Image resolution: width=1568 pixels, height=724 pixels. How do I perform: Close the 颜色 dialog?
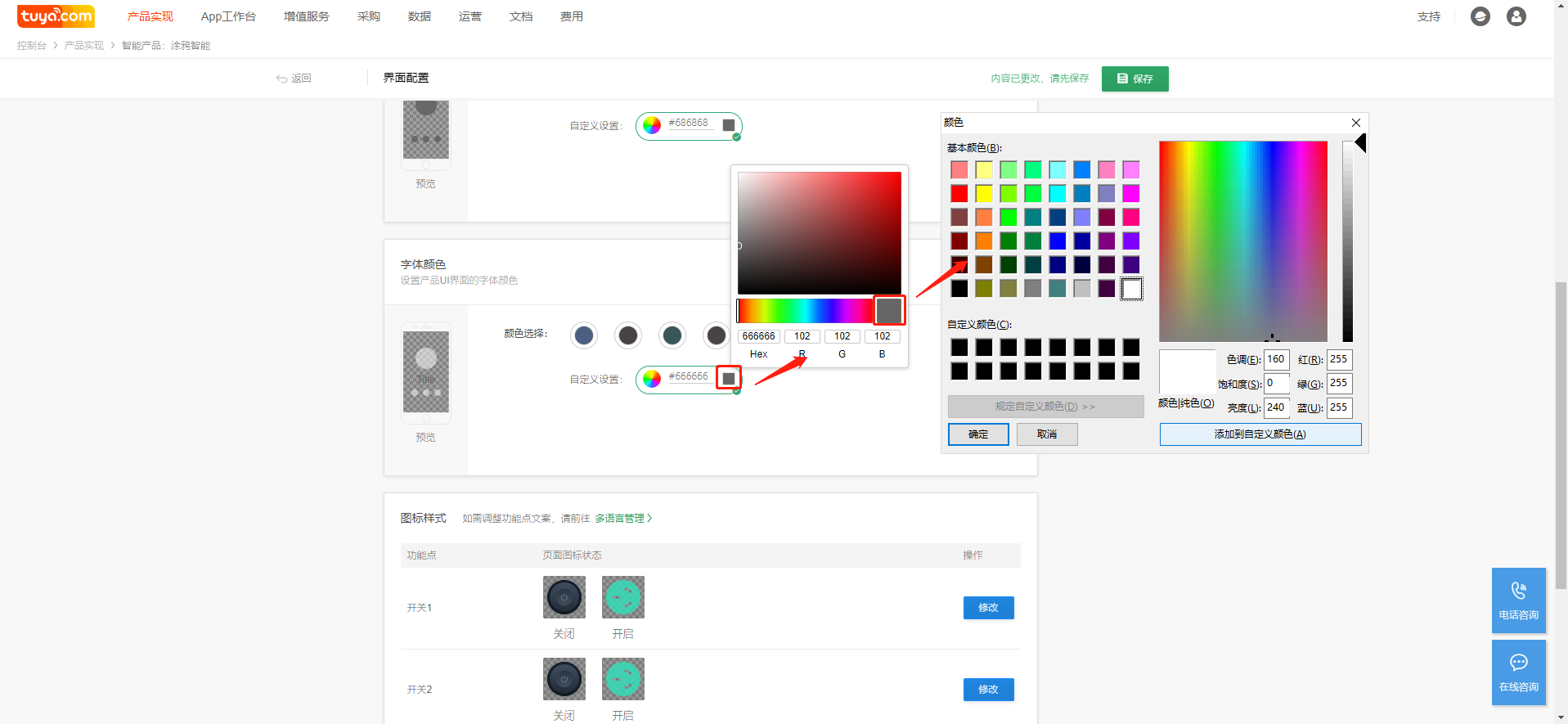click(x=1356, y=123)
